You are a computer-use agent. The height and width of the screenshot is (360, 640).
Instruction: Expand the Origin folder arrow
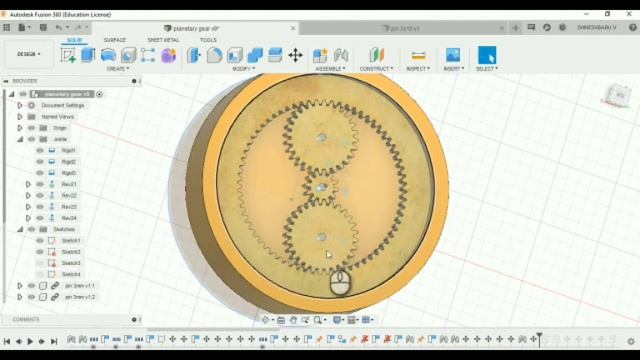pyautogui.click(x=20, y=128)
